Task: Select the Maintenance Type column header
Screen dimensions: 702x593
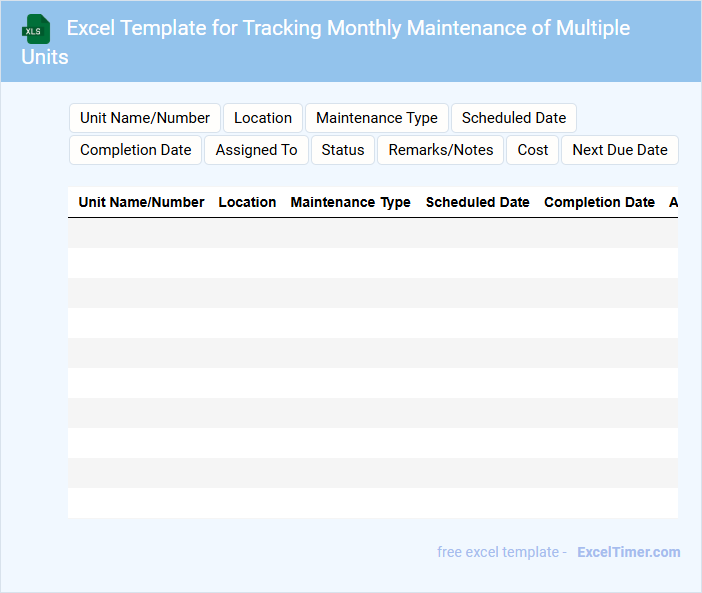Action: coord(350,202)
